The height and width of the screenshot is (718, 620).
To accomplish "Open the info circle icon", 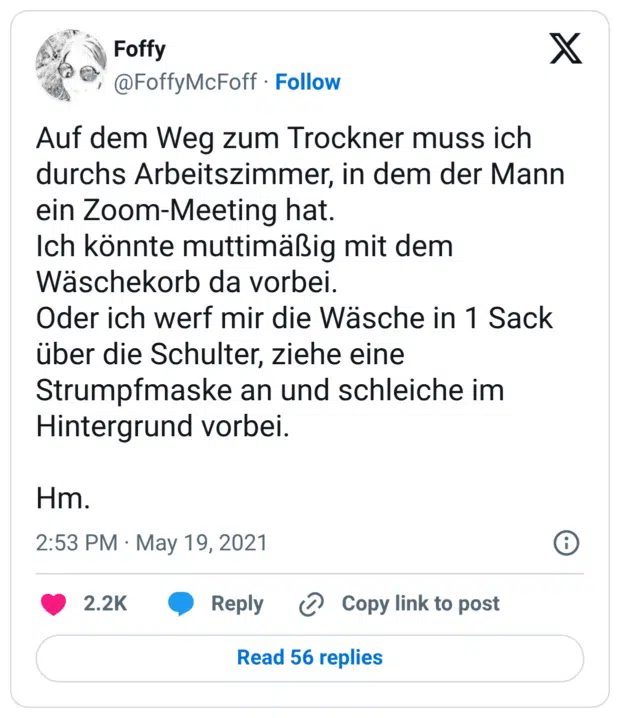I will pos(565,543).
